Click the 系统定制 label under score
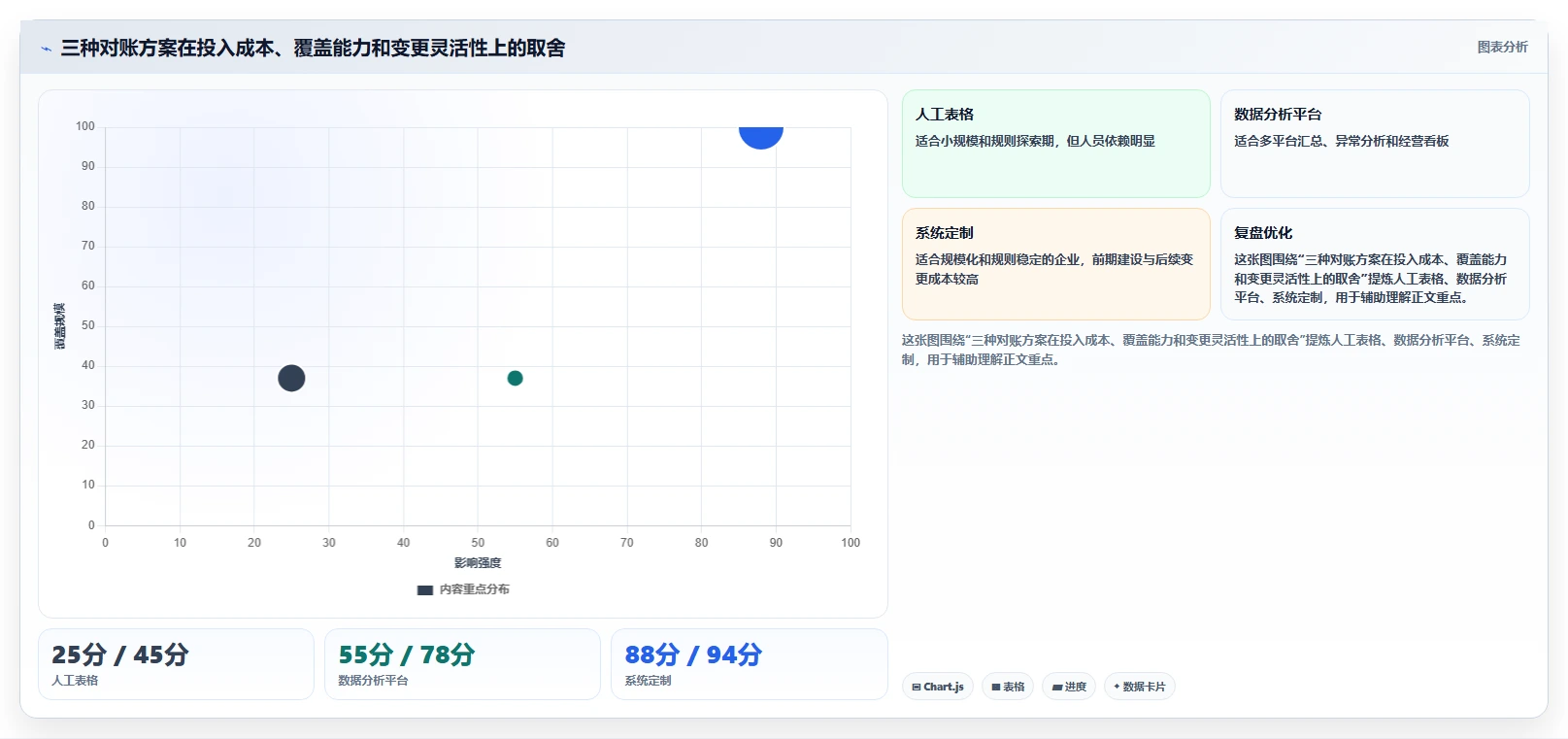 tap(648, 681)
